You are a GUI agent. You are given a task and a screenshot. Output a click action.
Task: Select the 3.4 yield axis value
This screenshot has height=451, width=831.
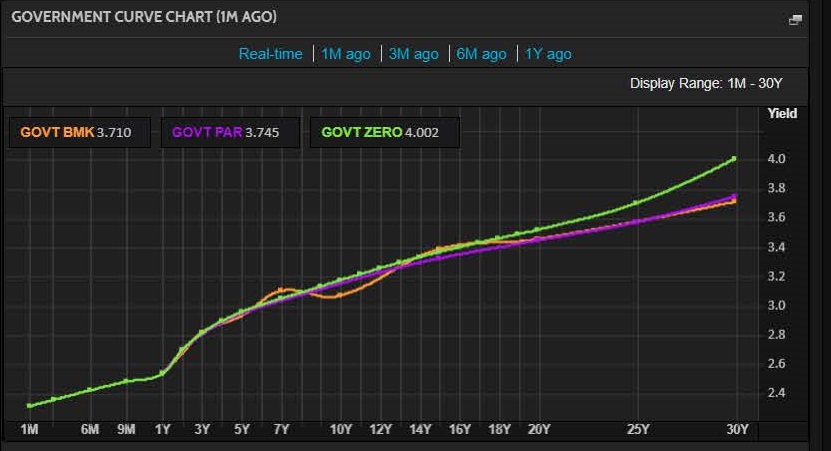point(776,247)
